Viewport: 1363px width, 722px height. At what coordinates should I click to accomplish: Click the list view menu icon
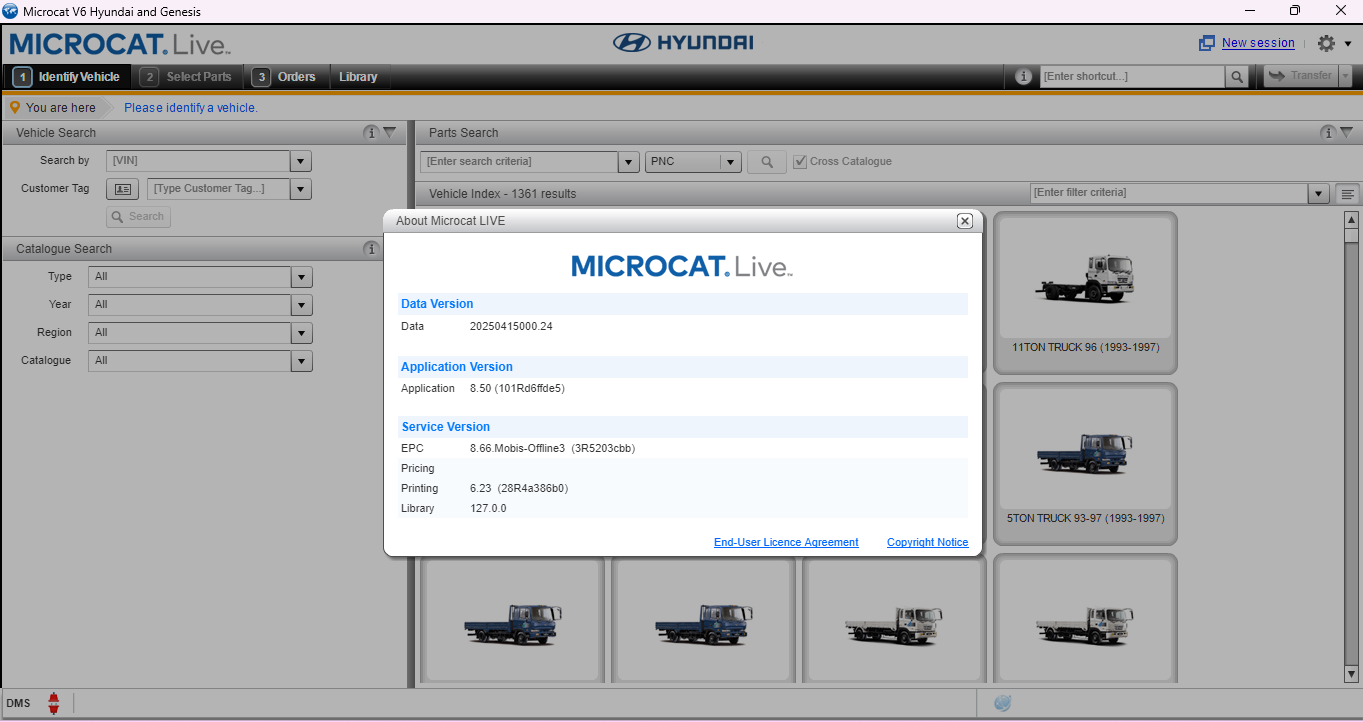[x=1348, y=193]
